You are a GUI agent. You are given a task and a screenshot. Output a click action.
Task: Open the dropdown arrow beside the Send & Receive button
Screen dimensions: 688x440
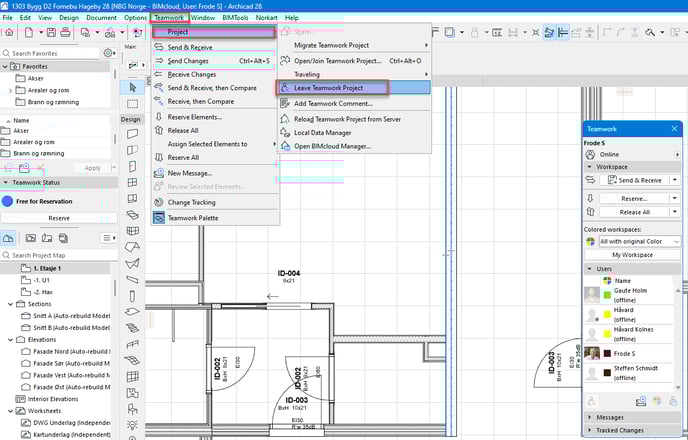click(x=675, y=180)
